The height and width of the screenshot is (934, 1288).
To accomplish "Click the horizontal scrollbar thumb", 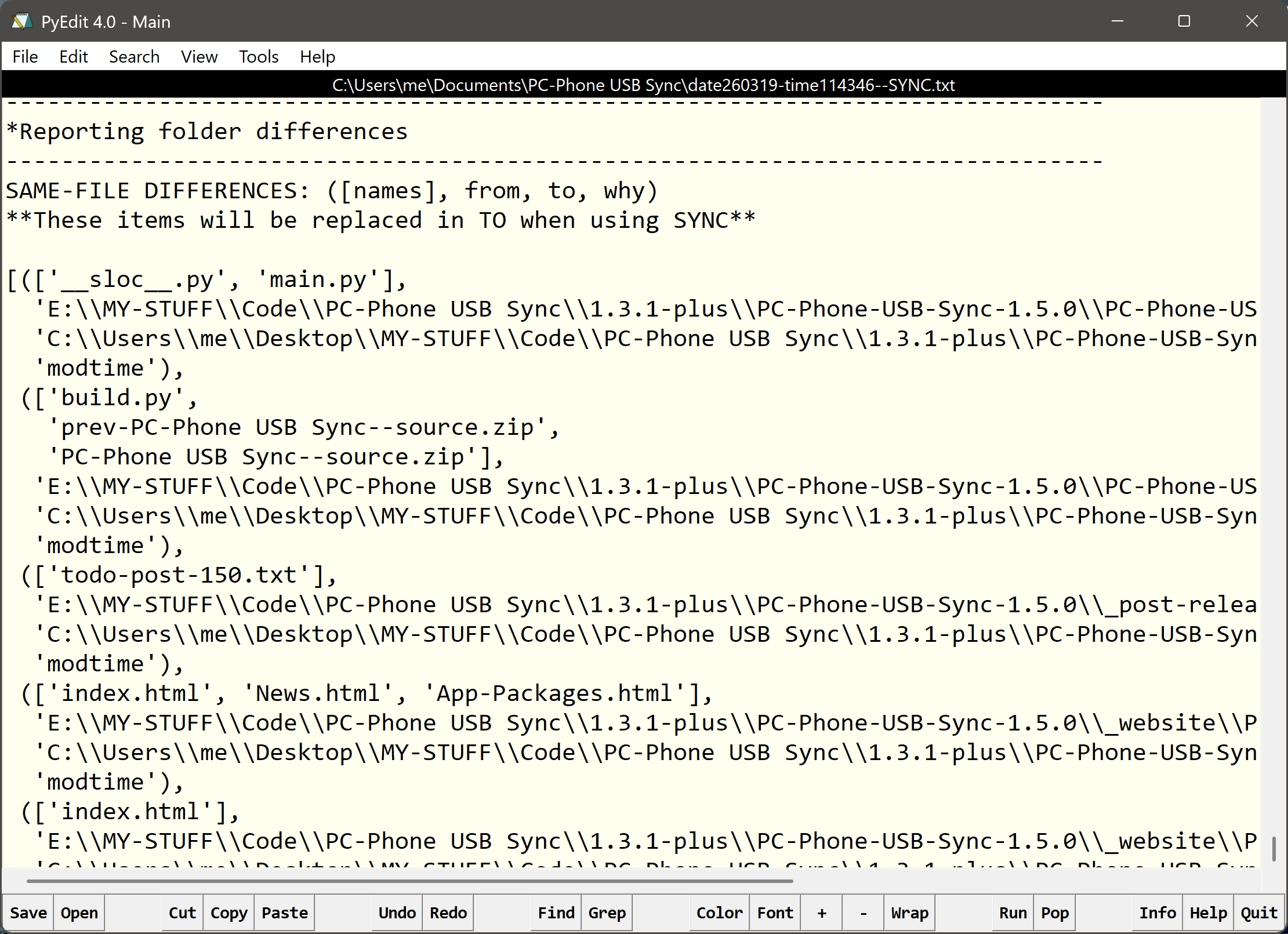I will click(x=409, y=881).
